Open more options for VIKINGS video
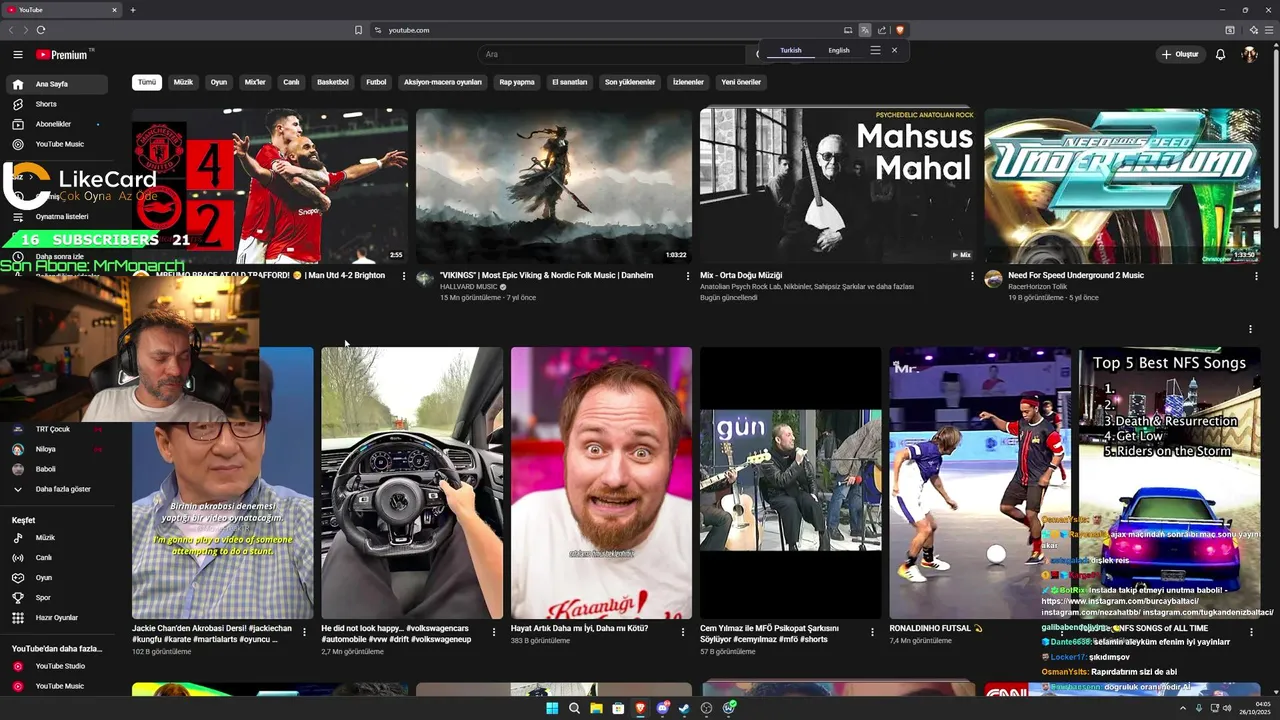Viewport: 1280px width, 720px height. (x=688, y=276)
